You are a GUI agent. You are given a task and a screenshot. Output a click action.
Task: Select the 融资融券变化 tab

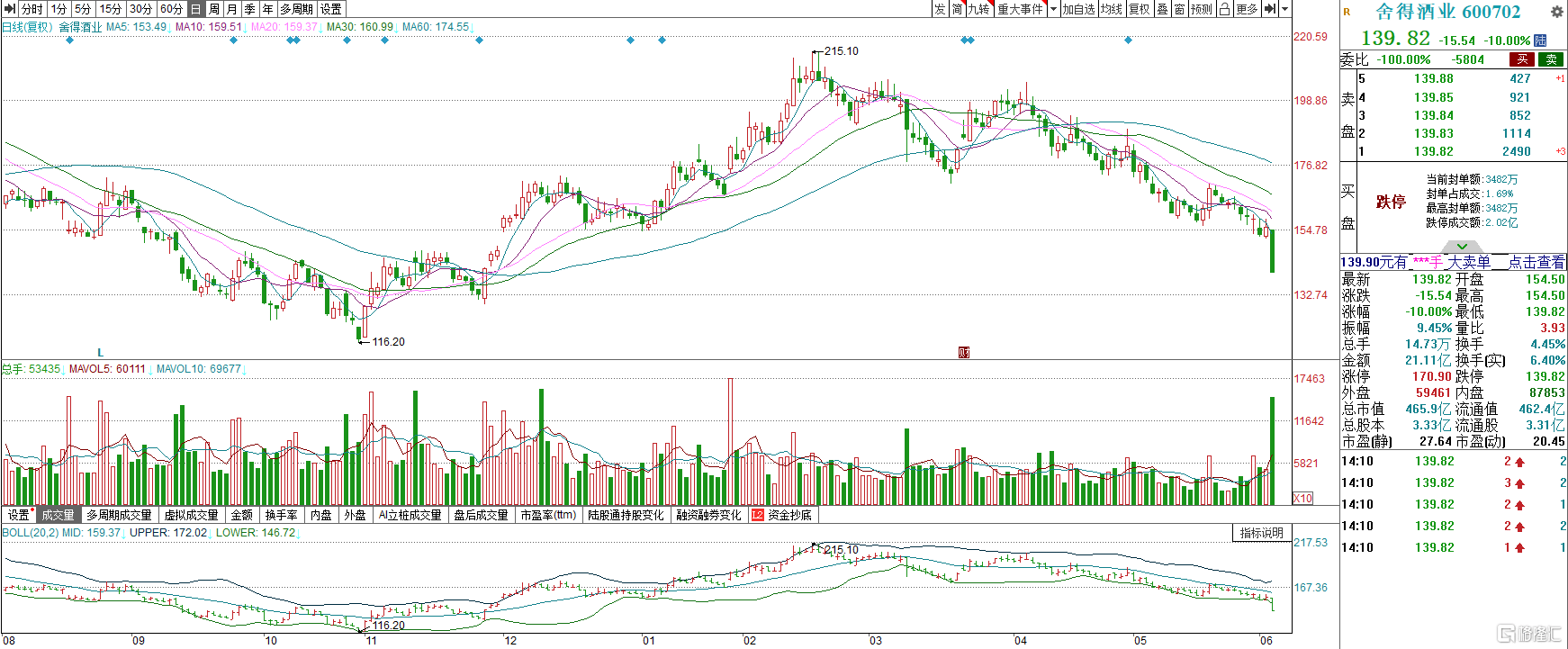pos(708,515)
